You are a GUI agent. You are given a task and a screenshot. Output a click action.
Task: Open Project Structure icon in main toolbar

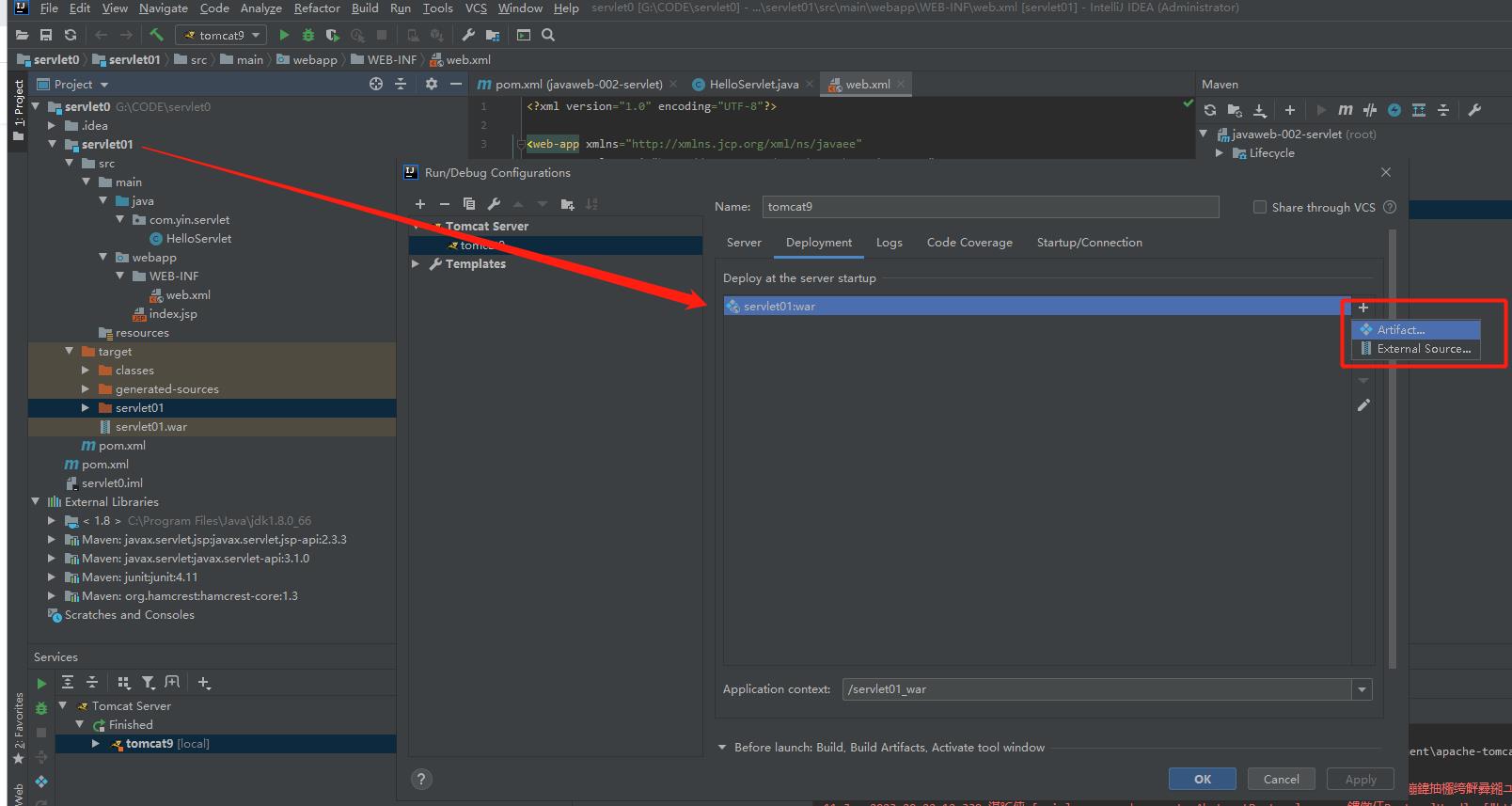(492, 35)
